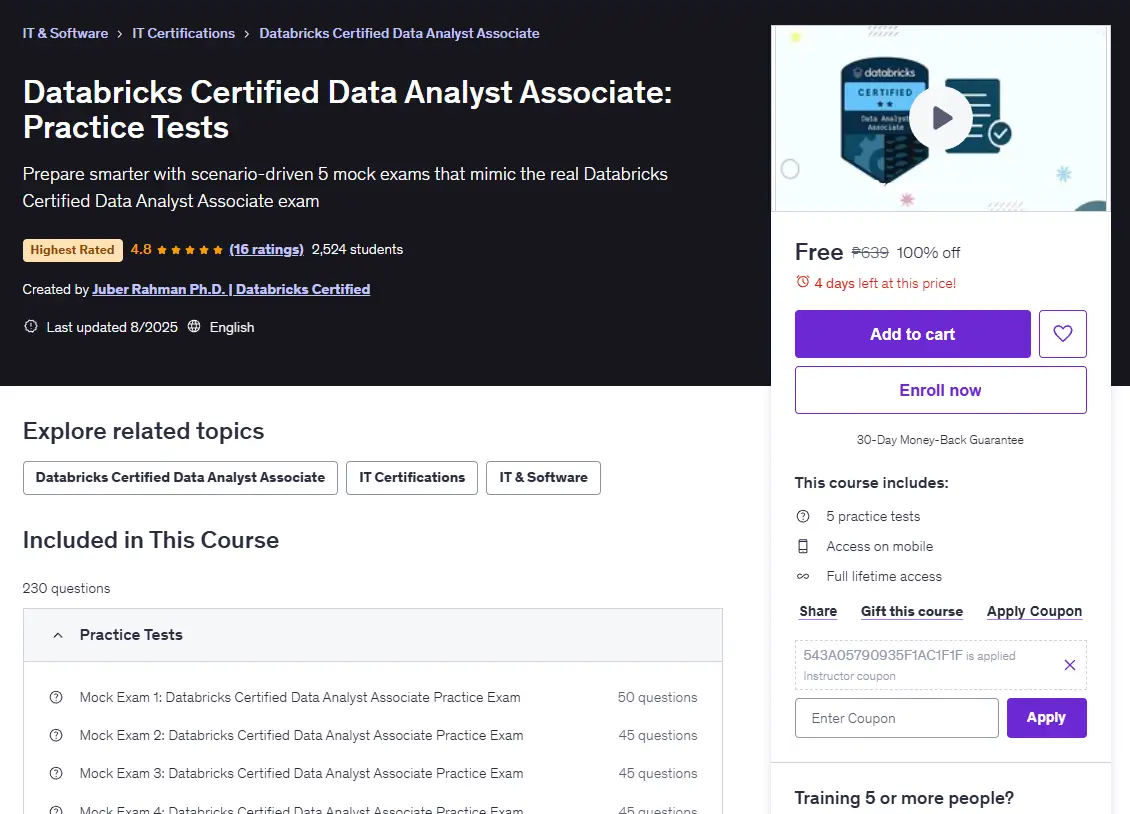Click the alarm clock icon near days left
1130x814 pixels.
tap(802, 282)
